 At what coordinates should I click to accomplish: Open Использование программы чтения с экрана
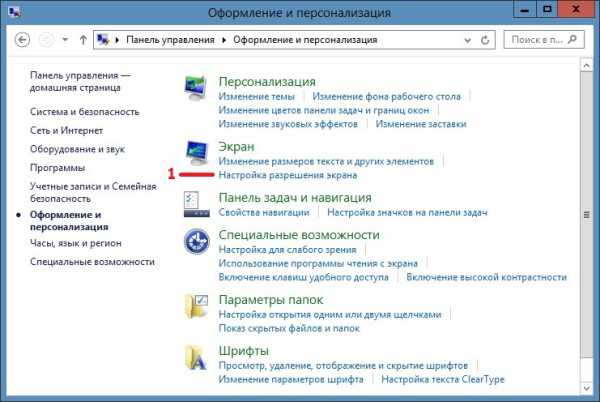(318, 263)
